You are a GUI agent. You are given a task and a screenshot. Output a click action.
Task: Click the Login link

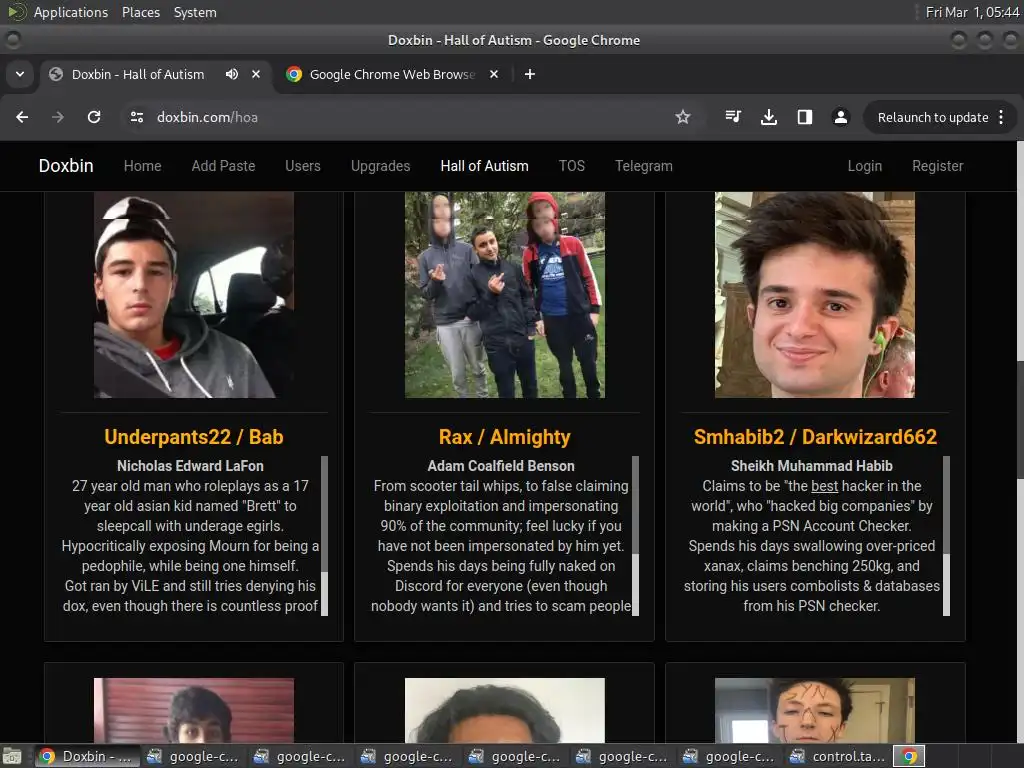[865, 166]
